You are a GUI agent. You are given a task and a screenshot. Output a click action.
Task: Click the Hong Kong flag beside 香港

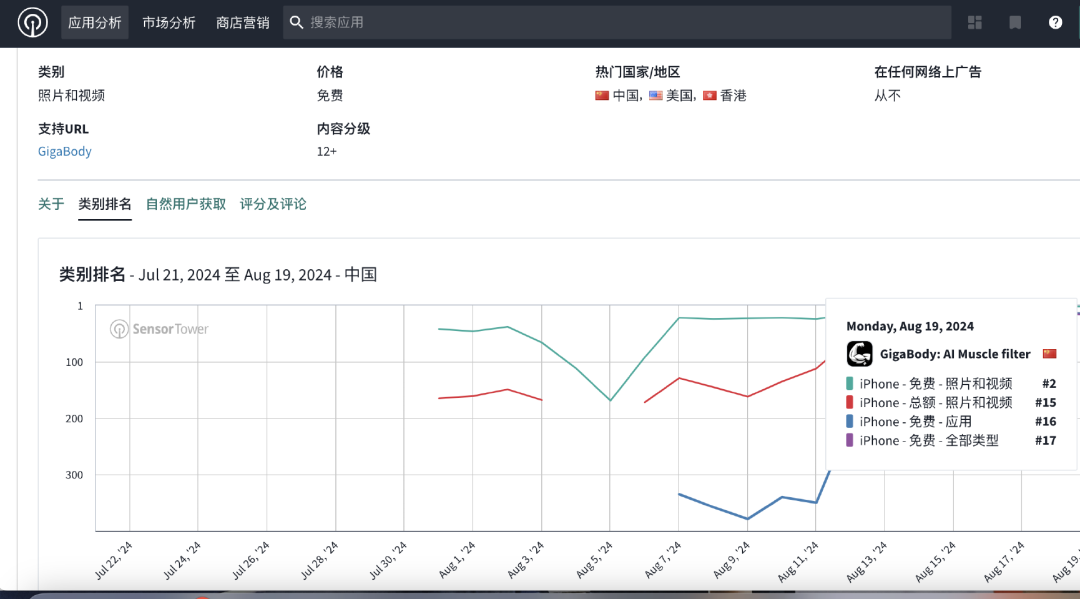(x=709, y=96)
